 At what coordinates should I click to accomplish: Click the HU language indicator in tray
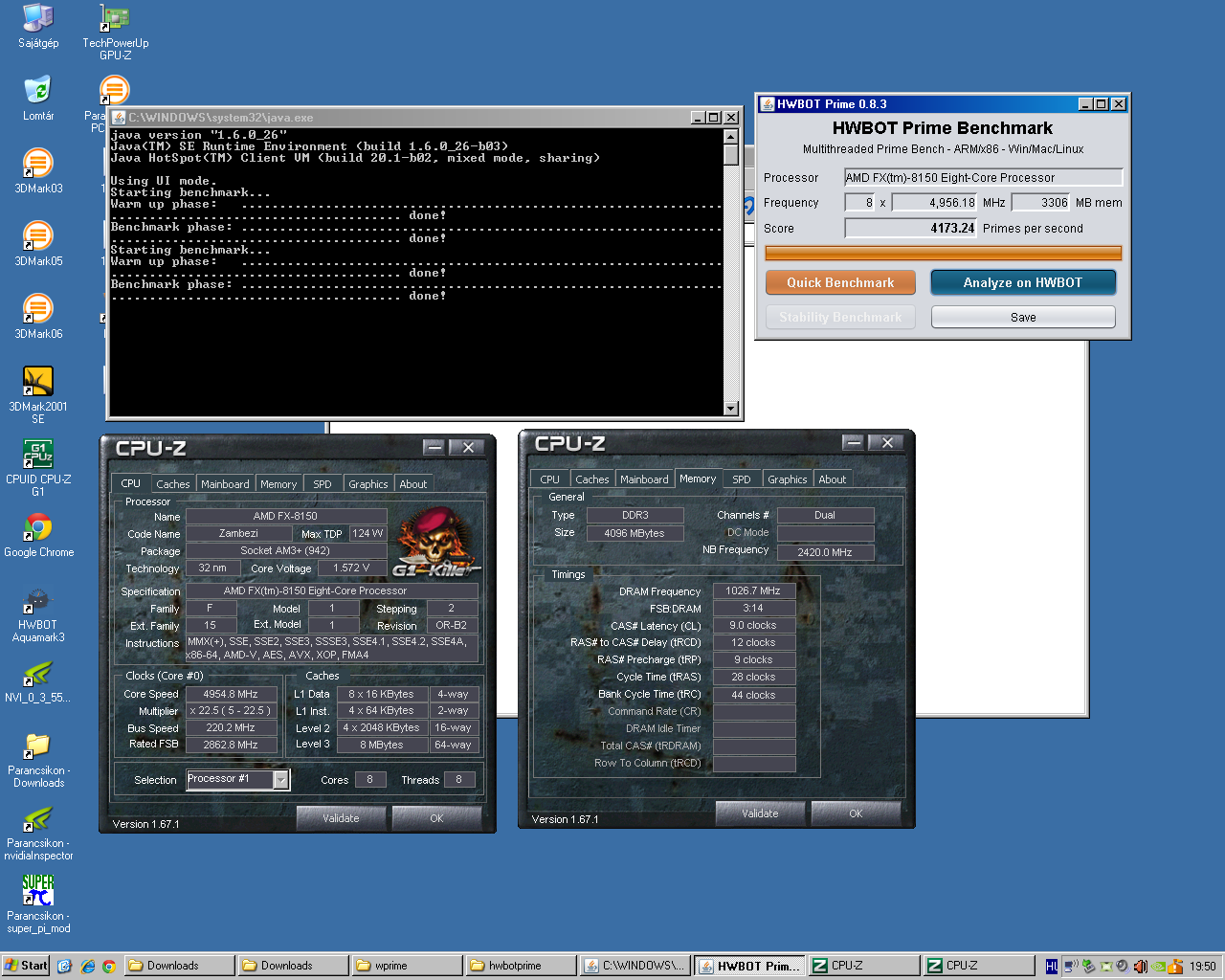pos(1052,966)
